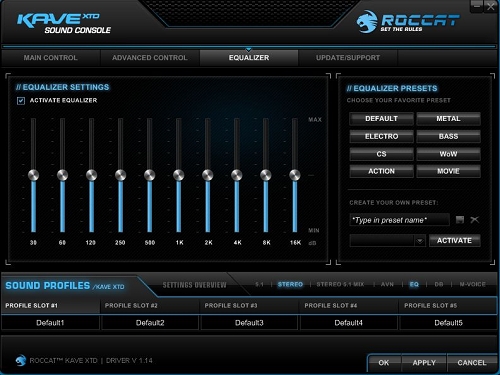Select the Equalizer tab
Viewport: 500px width, 375px height.
(x=249, y=58)
